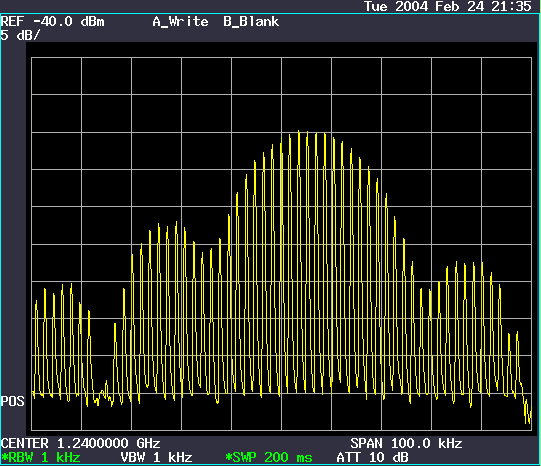Click the CENTER 1.2400000 GHz frequency readout
This screenshot has width=541, height=466.
(x=80, y=443)
